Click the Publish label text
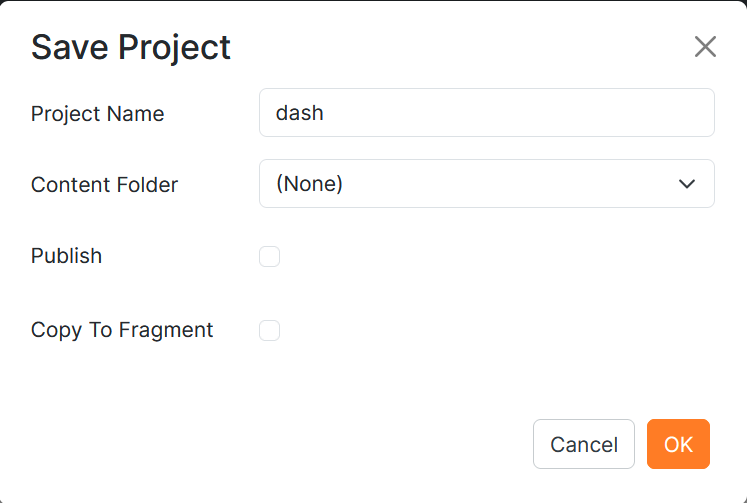Viewport: 747px width, 503px height. (x=66, y=256)
